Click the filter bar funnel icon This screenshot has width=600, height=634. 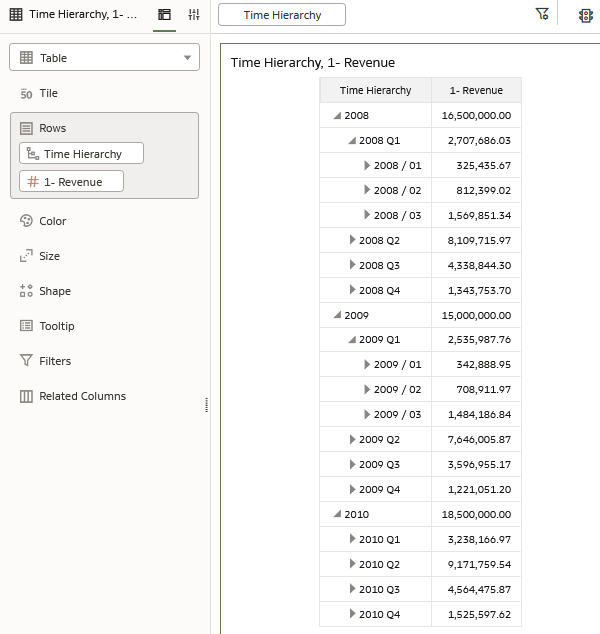point(542,14)
